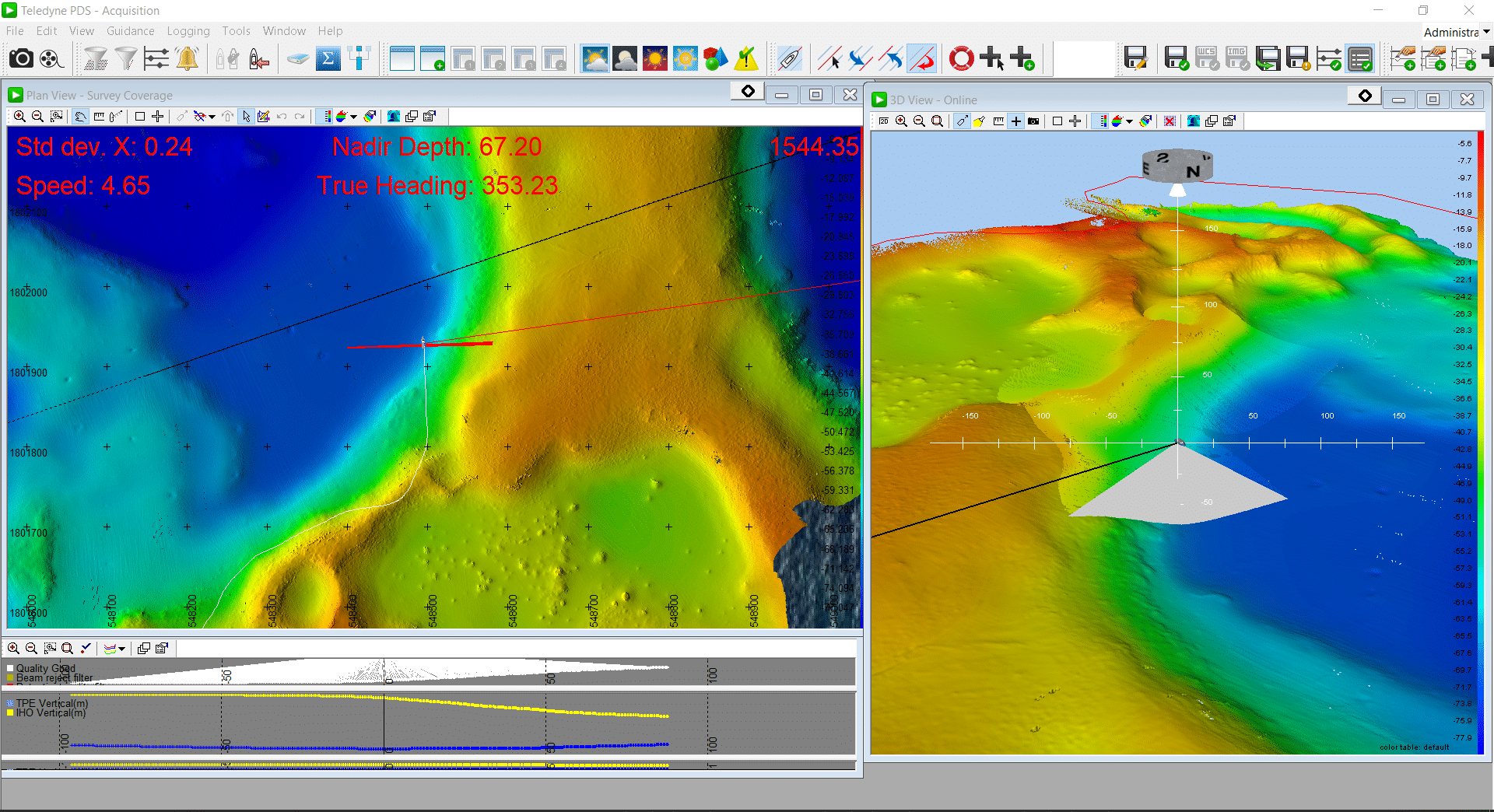Expand the Administrator dropdown at top right

pos(1486,32)
